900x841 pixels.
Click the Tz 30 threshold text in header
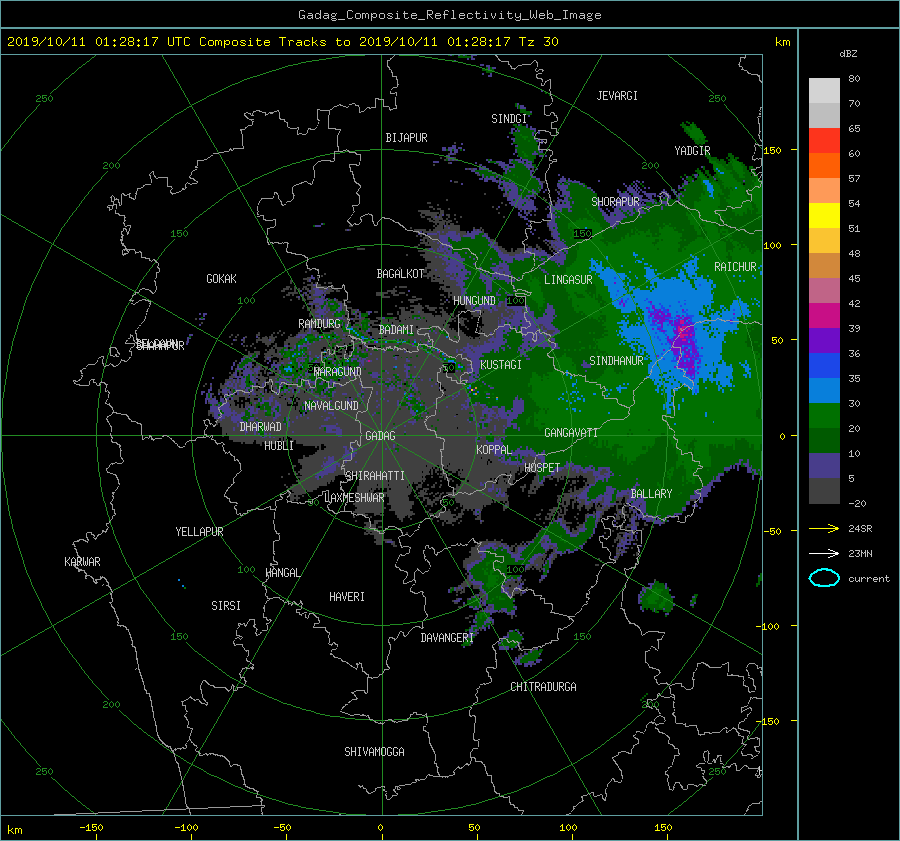pos(538,41)
